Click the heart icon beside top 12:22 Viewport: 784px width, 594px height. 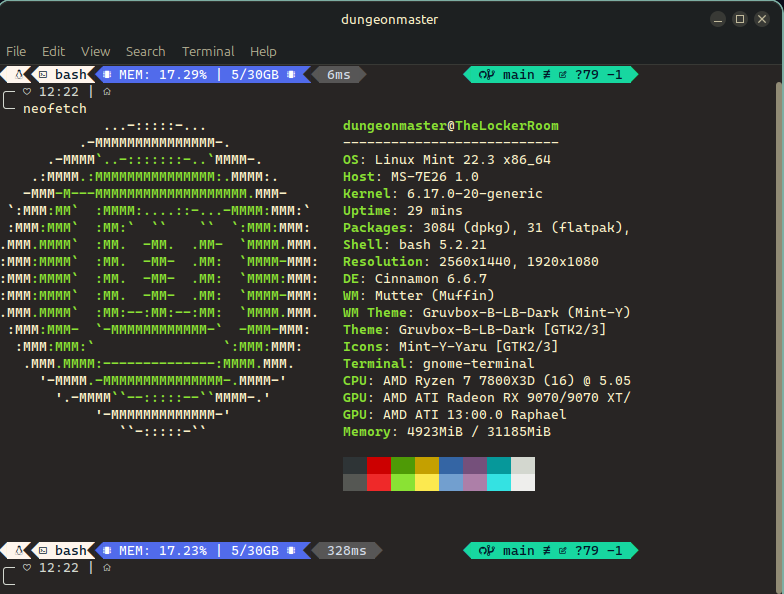[27, 92]
